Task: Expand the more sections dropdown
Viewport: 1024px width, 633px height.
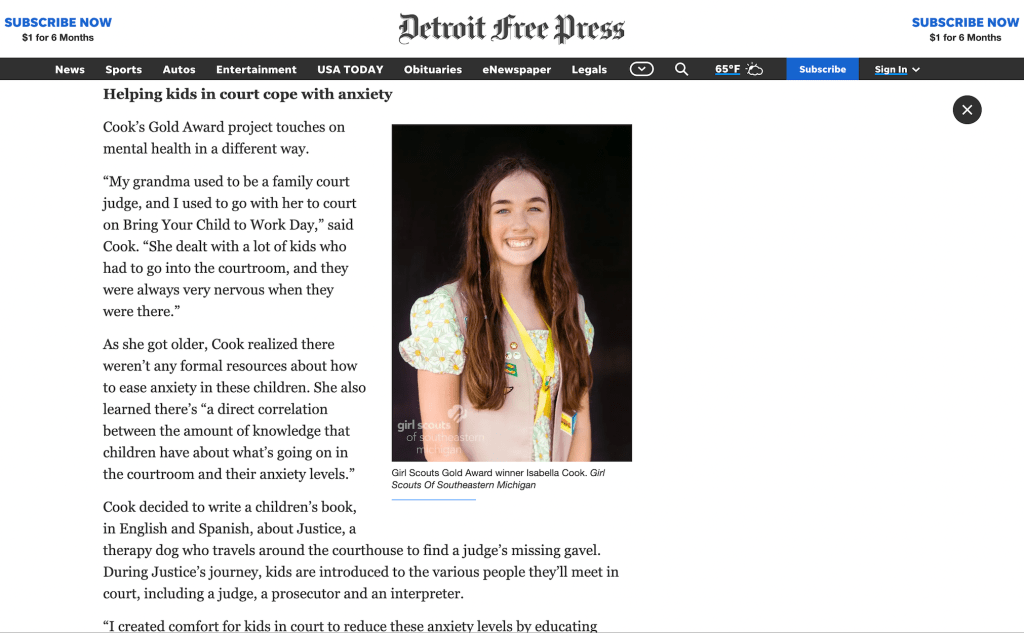Action: click(642, 69)
